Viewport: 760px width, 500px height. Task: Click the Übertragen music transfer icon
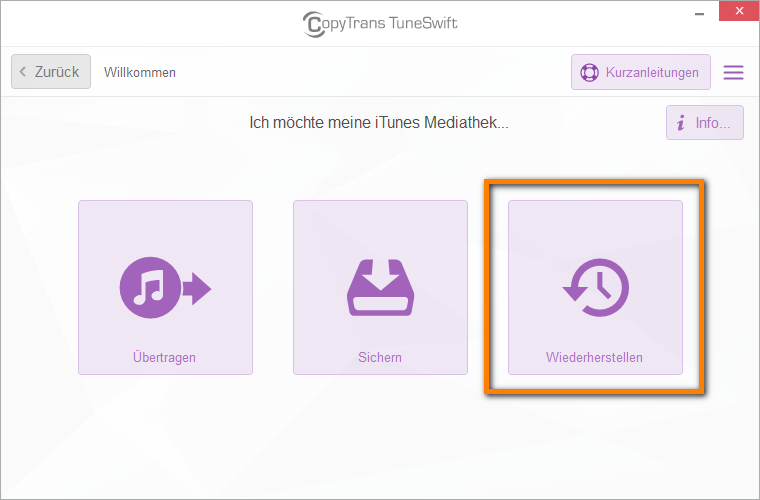(x=165, y=287)
